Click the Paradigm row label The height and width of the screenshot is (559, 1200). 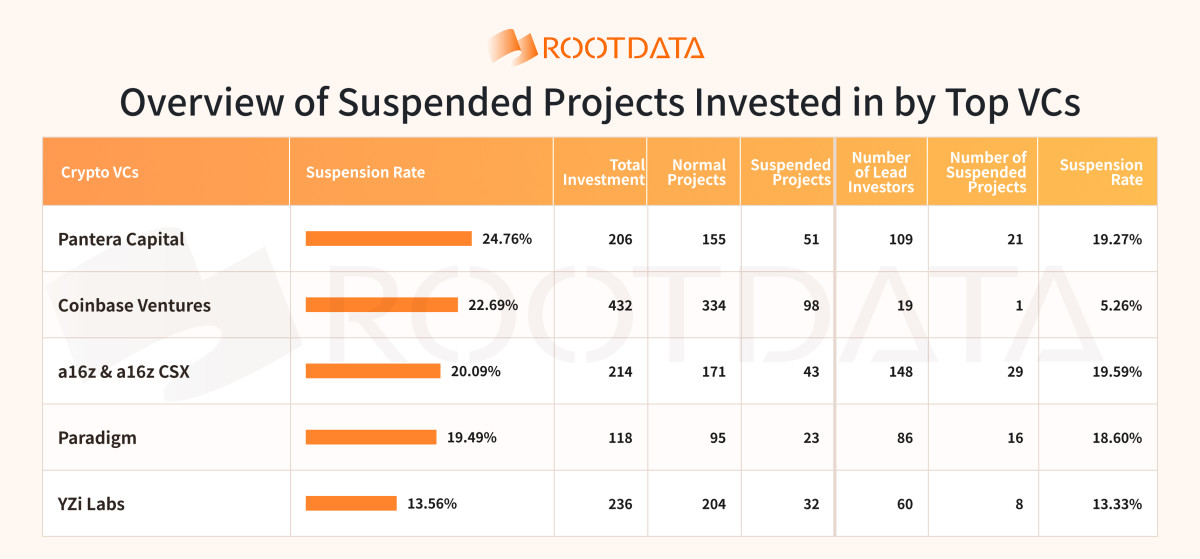(97, 437)
